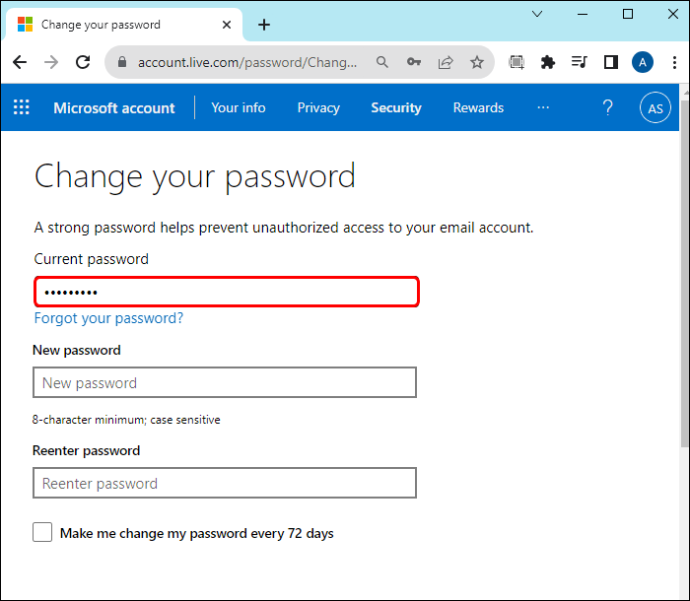Open the Security tab
Viewport: 690px width, 601px height.
click(x=396, y=108)
